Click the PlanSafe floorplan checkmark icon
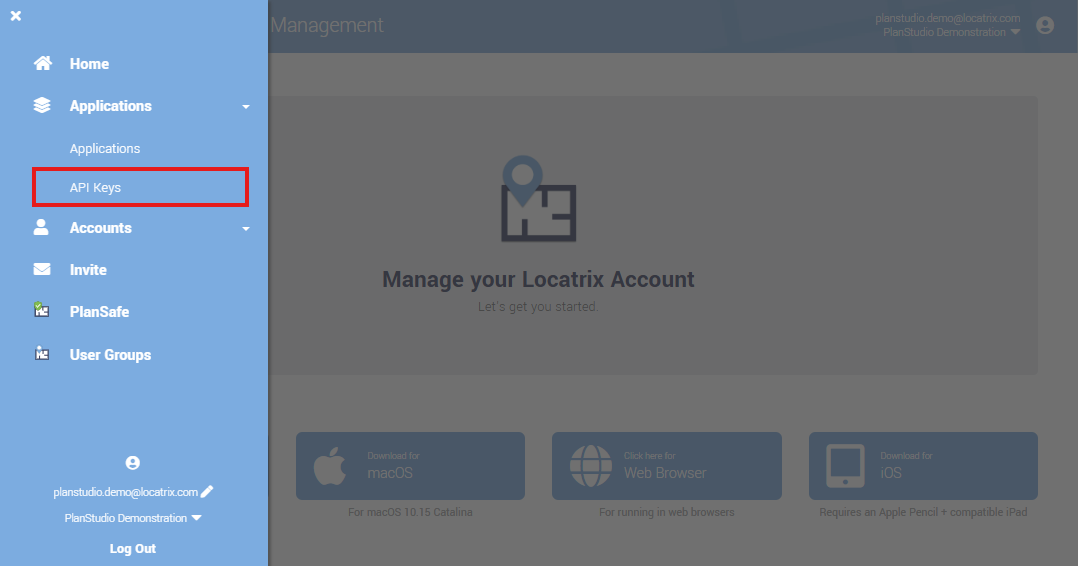The image size is (1078, 566). point(41,309)
